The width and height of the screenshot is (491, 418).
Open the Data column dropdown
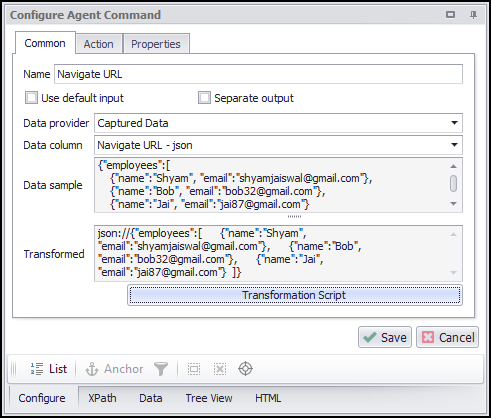pyautogui.click(x=454, y=145)
